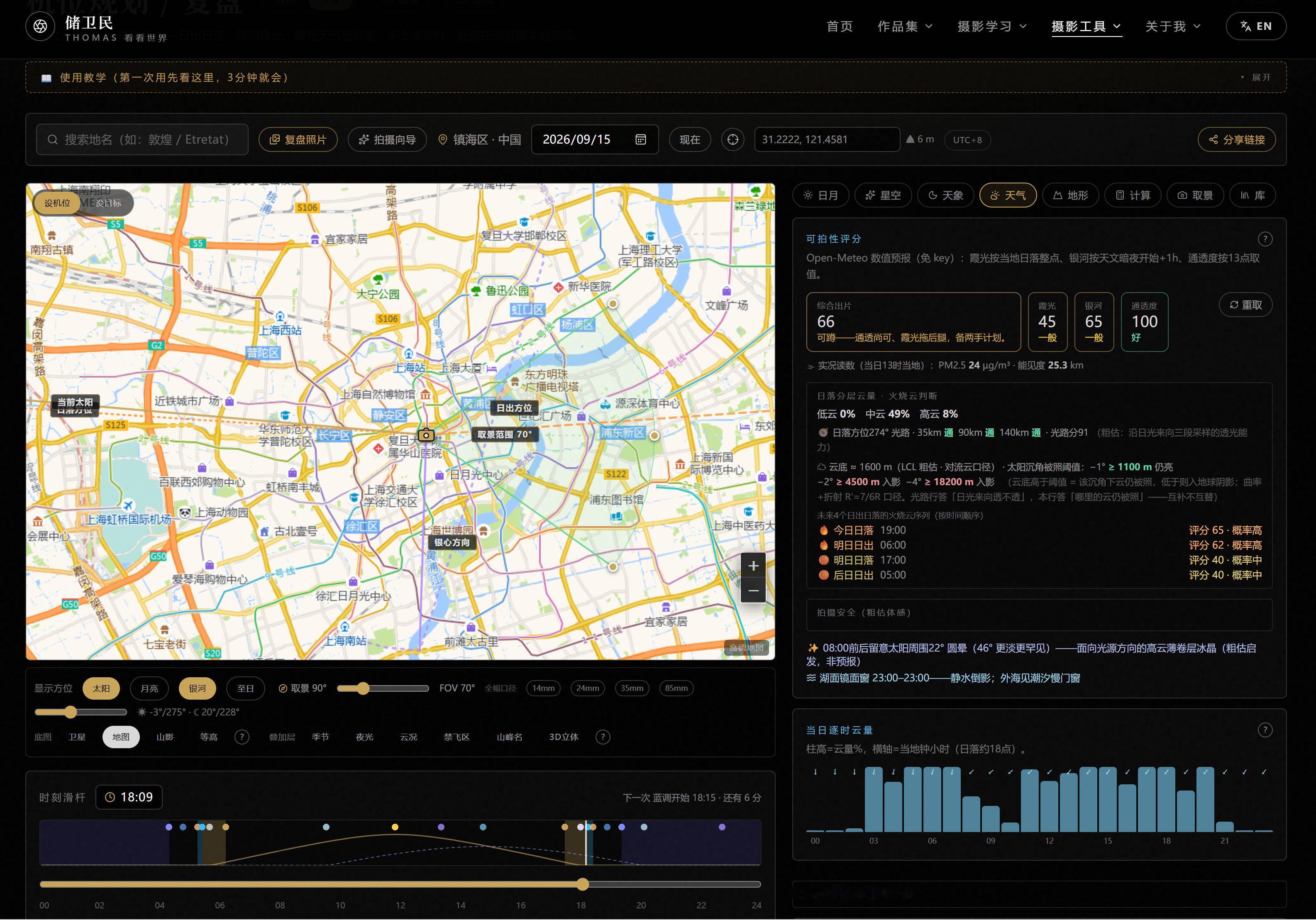Switch to the 星空 tab
The image size is (1316, 920).
(883, 195)
